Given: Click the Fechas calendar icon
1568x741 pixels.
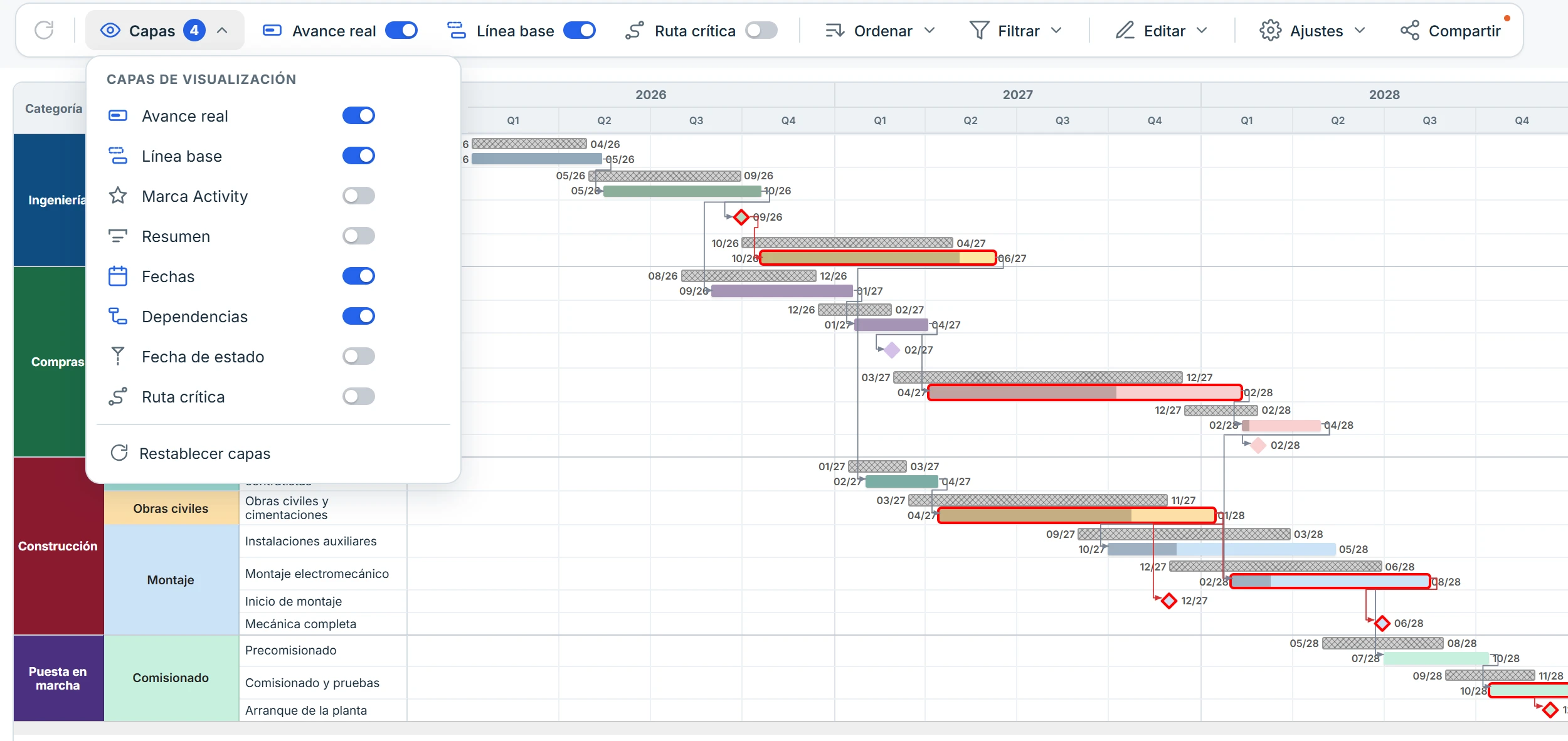Looking at the screenshot, I should tap(118, 276).
